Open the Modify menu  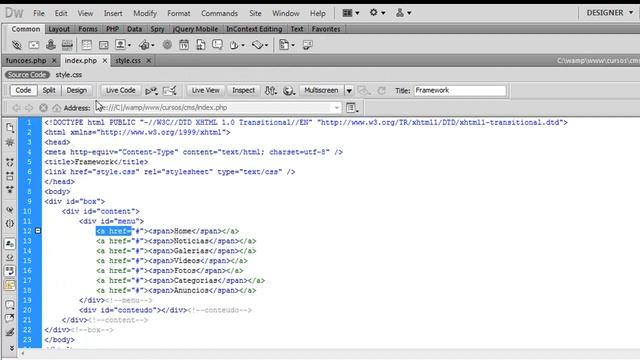click(x=144, y=13)
